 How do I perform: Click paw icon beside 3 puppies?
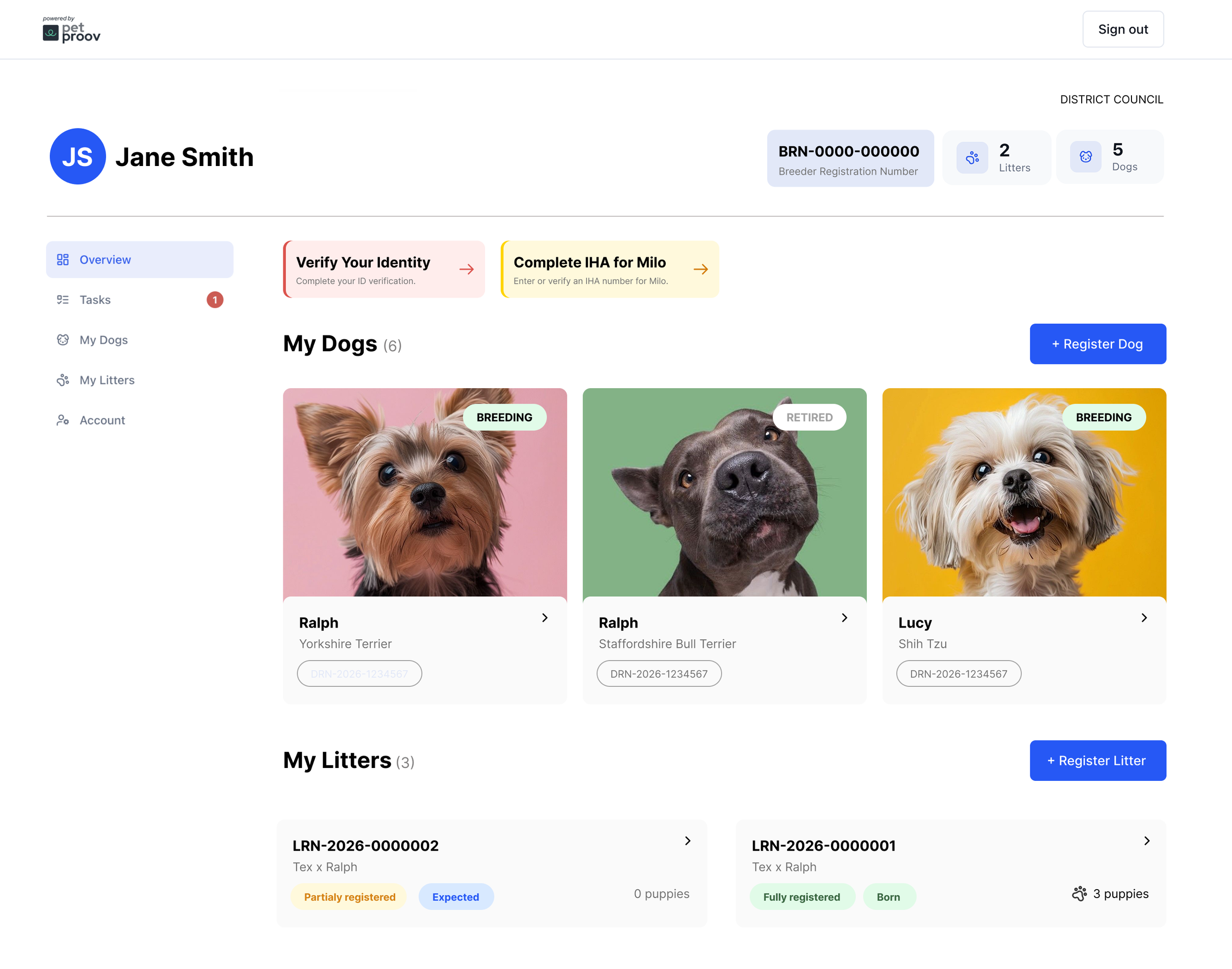tap(1079, 894)
